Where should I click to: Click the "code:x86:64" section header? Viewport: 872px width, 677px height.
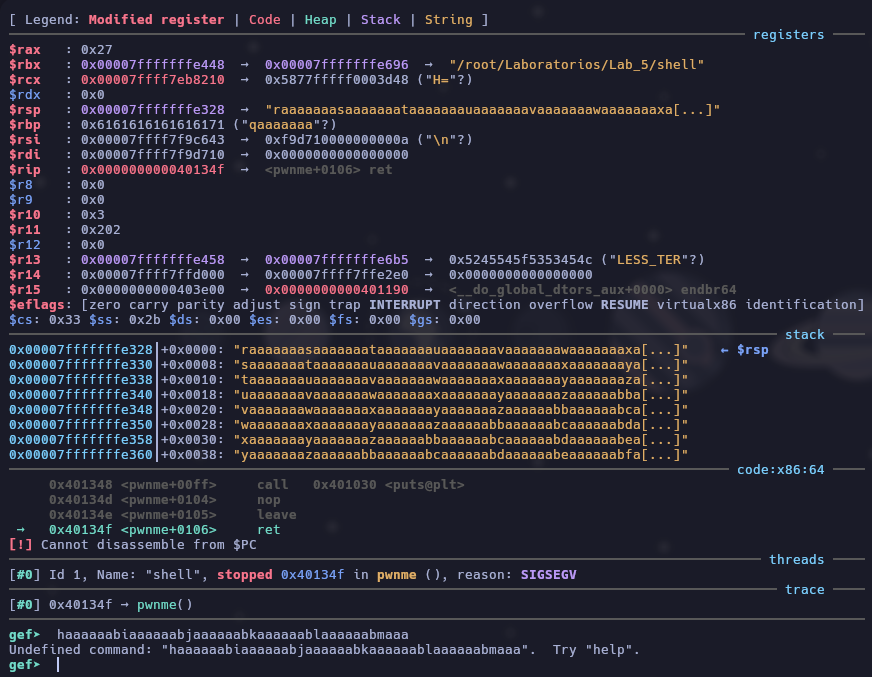780,469
